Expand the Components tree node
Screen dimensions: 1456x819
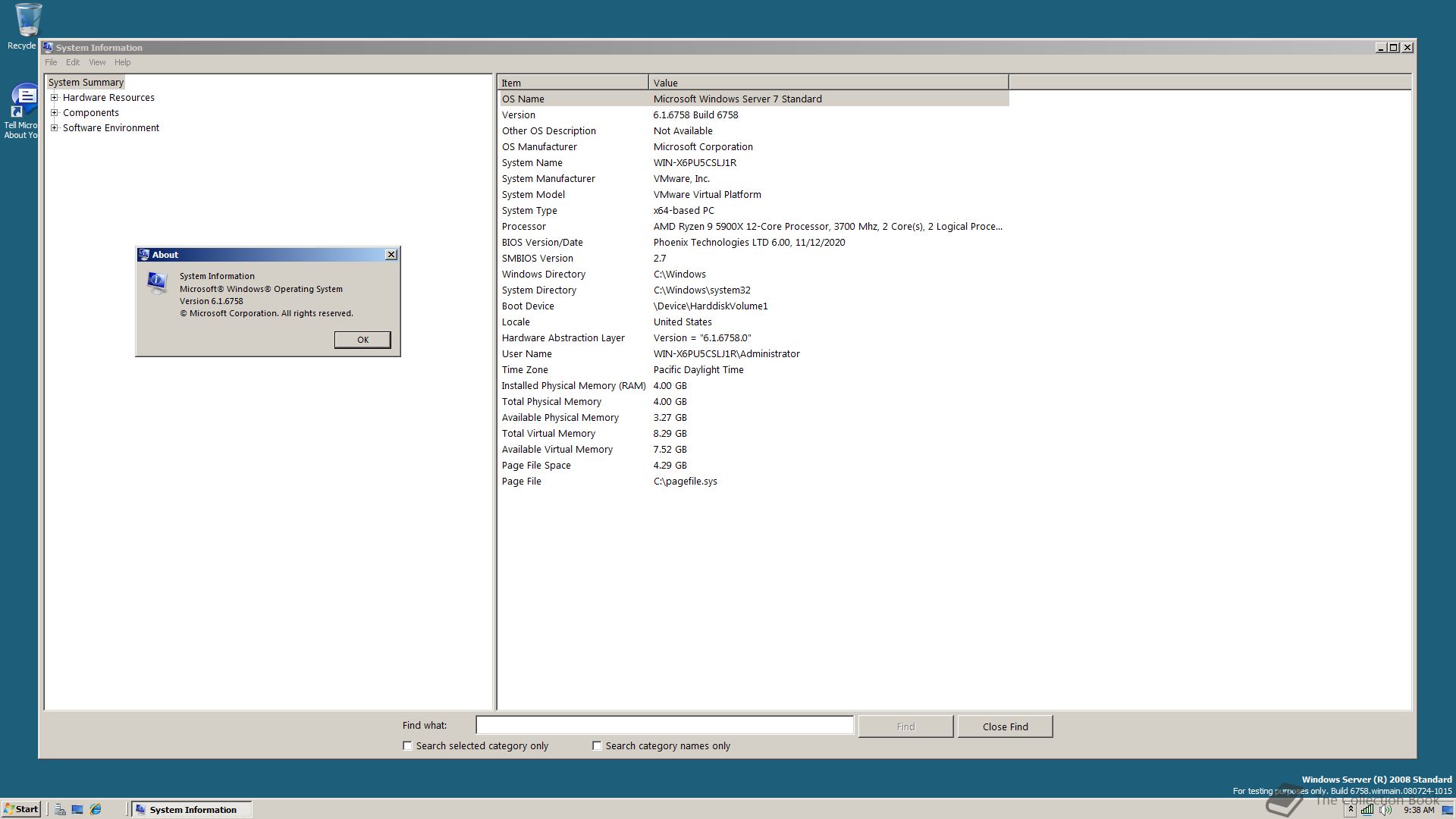[x=55, y=113]
